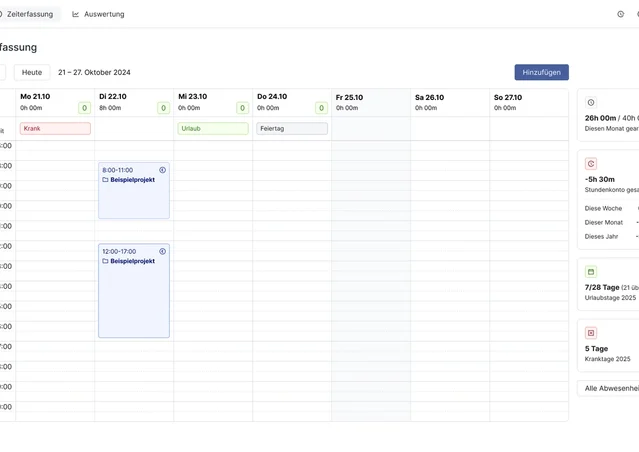Open the 12:00-17:00 Beispielprojekt time entry
Screen dimensions: 639x452
pyautogui.click(x=134, y=291)
